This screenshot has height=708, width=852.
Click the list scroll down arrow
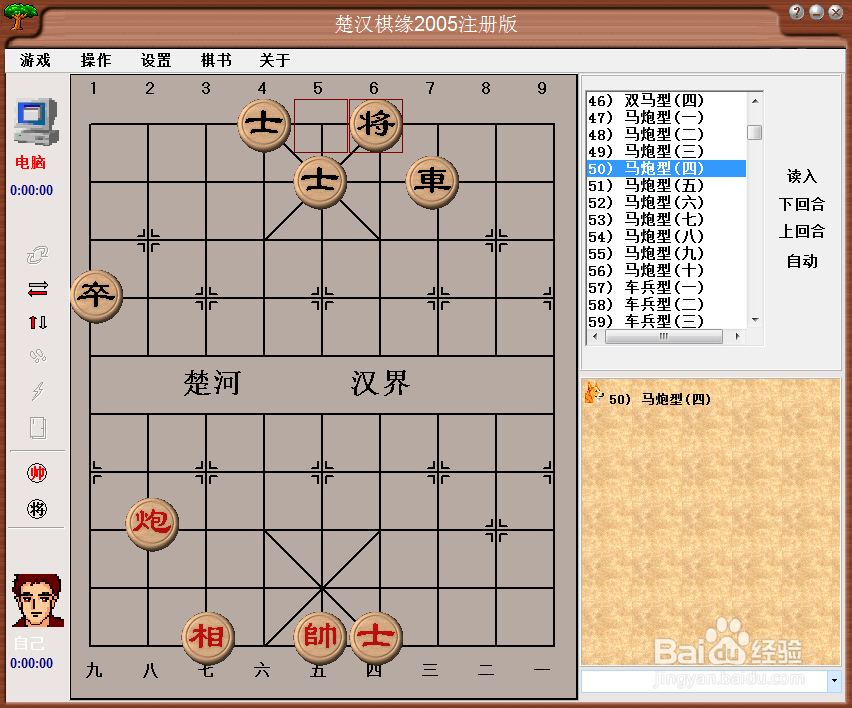click(x=755, y=321)
